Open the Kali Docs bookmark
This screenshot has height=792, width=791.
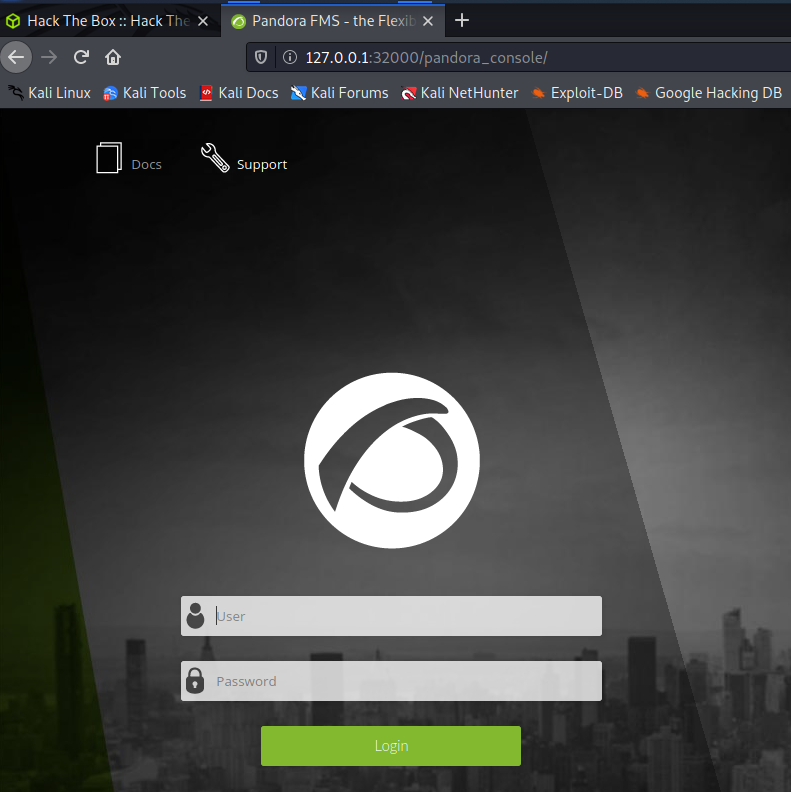pos(239,93)
